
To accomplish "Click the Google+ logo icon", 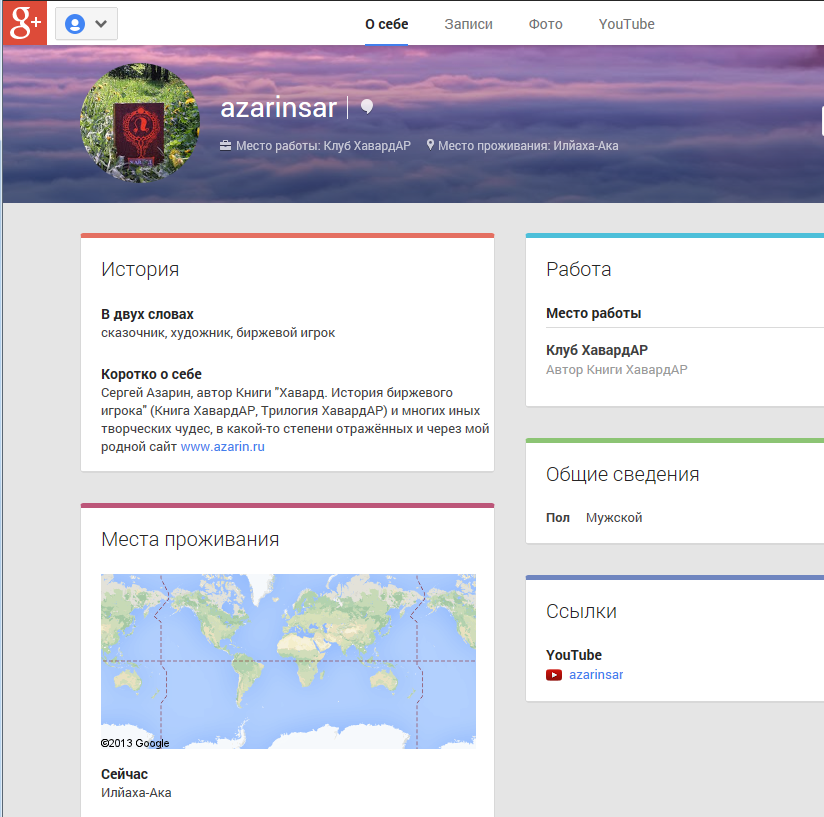I will (x=25, y=23).
